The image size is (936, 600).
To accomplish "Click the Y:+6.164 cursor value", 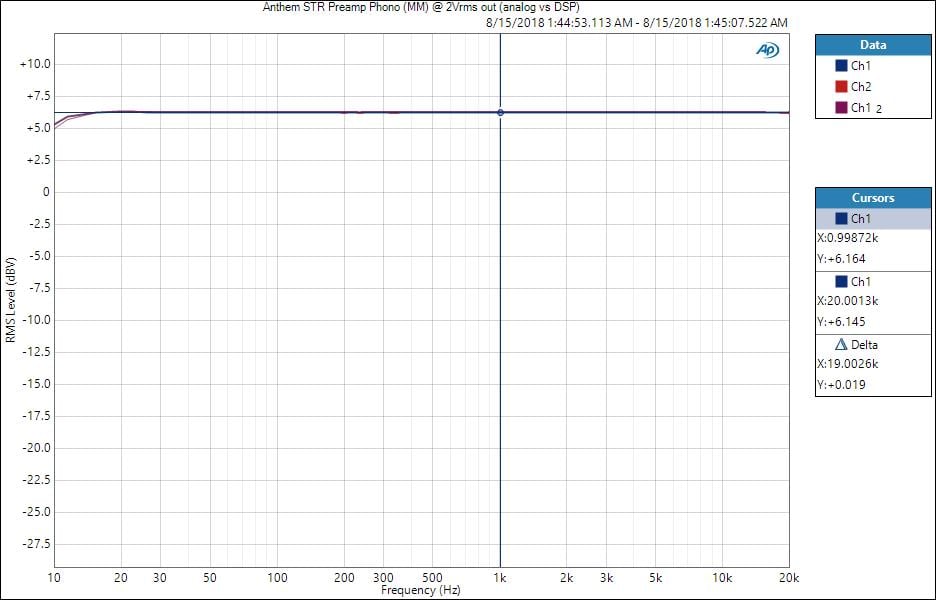I will point(838,259).
